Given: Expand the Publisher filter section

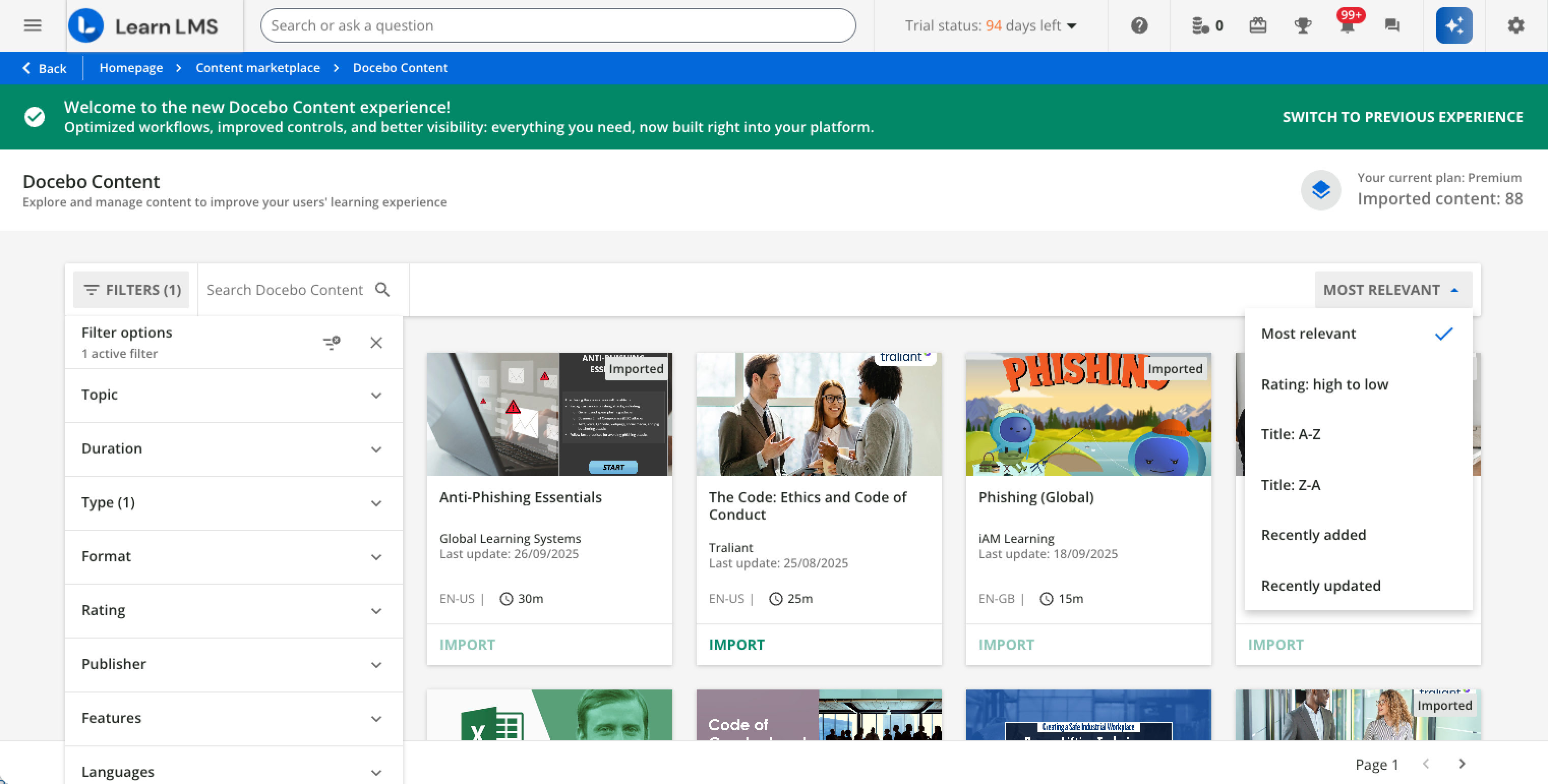Looking at the screenshot, I should click(233, 664).
